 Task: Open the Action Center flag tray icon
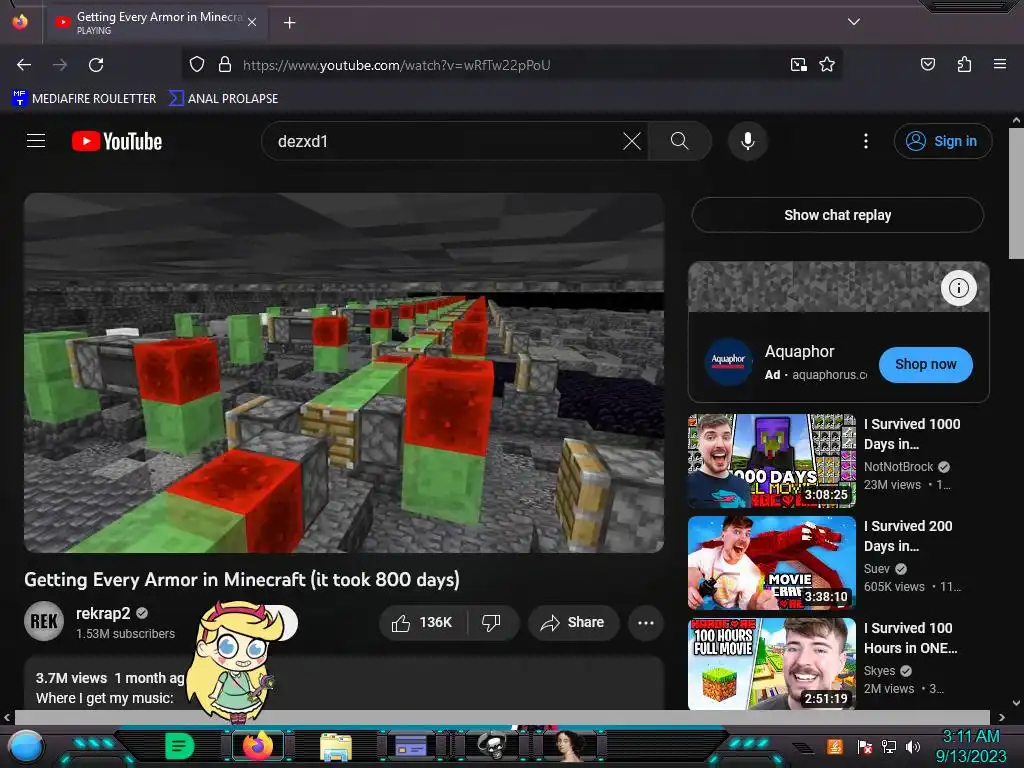864,746
